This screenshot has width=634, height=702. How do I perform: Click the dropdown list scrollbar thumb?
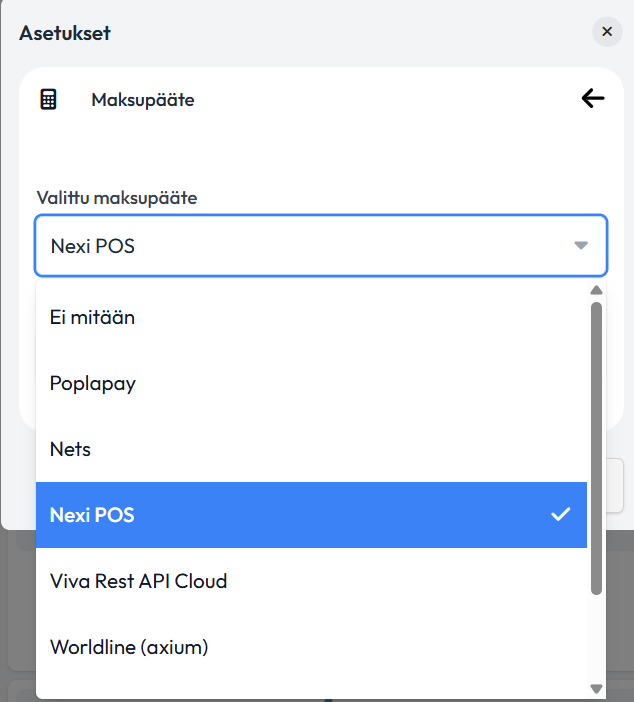[596, 448]
